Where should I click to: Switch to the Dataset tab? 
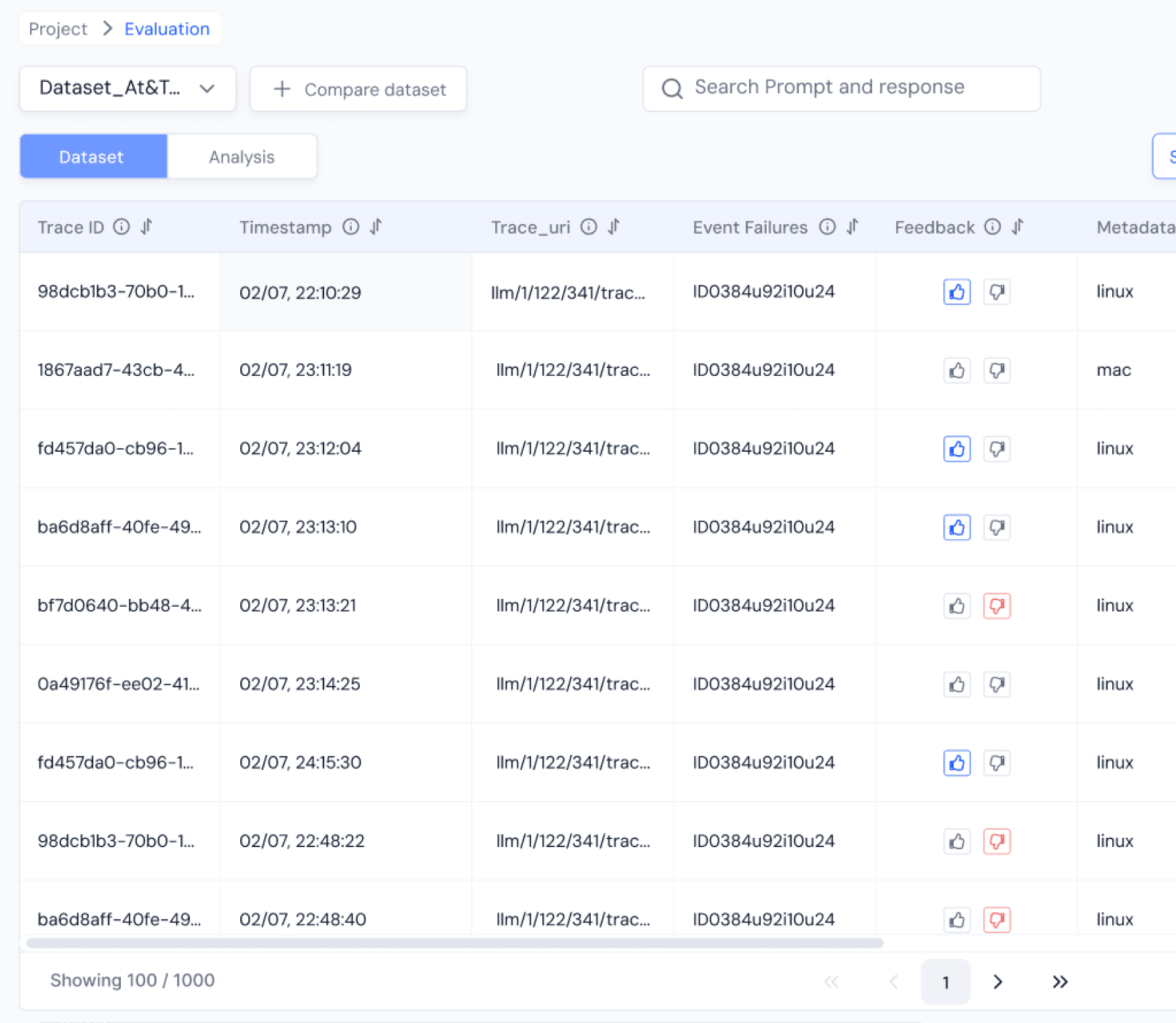click(93, 156)
